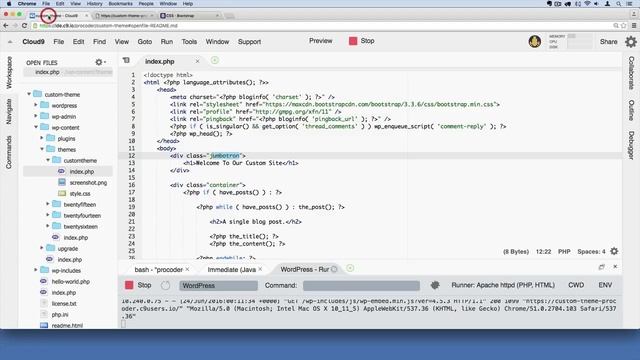
Task: Open readme.html in file tree
Action: pyautogui.click(x=67, y=326)
